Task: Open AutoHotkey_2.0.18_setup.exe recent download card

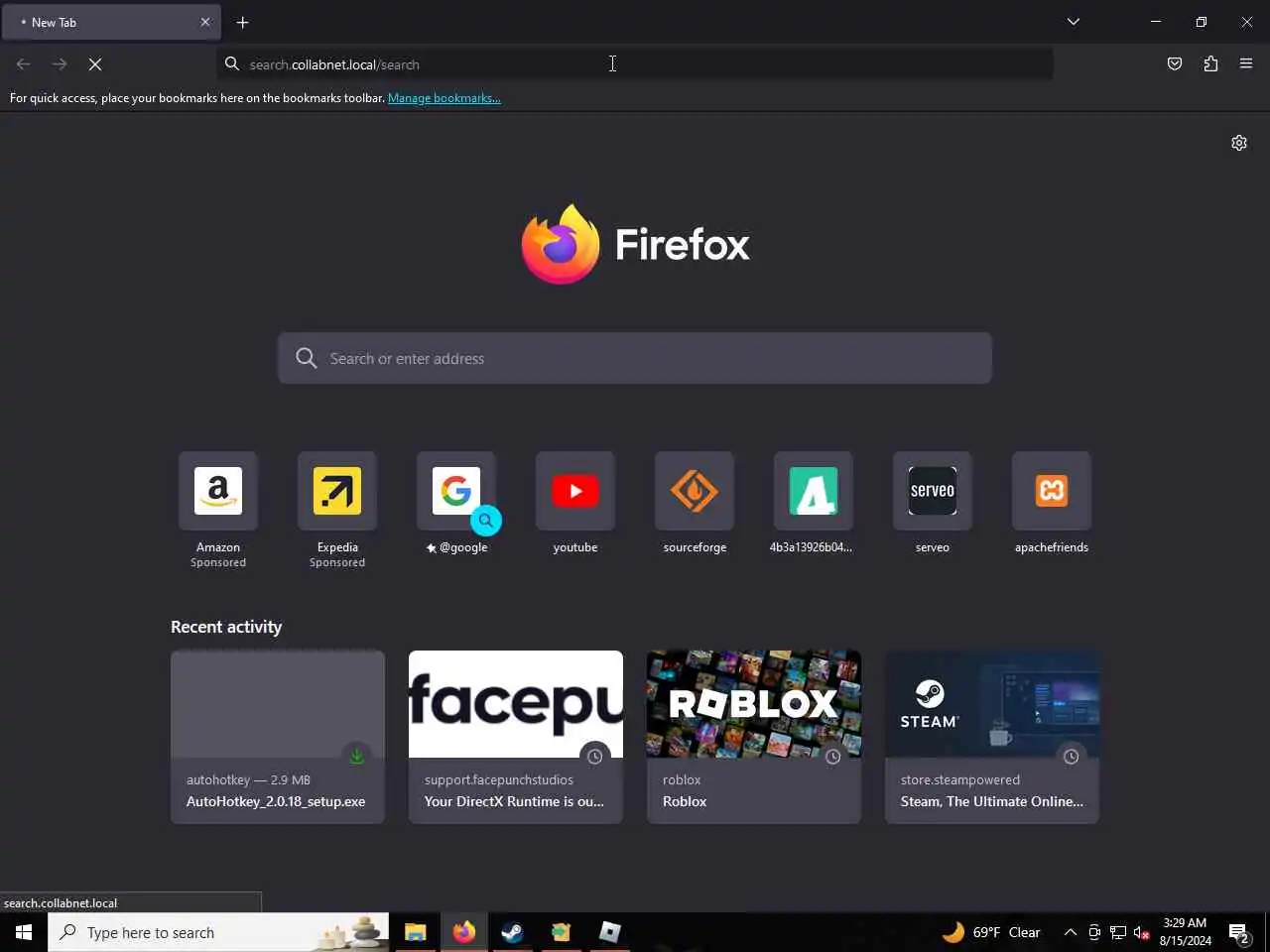Action: click(x=278, y=737)
